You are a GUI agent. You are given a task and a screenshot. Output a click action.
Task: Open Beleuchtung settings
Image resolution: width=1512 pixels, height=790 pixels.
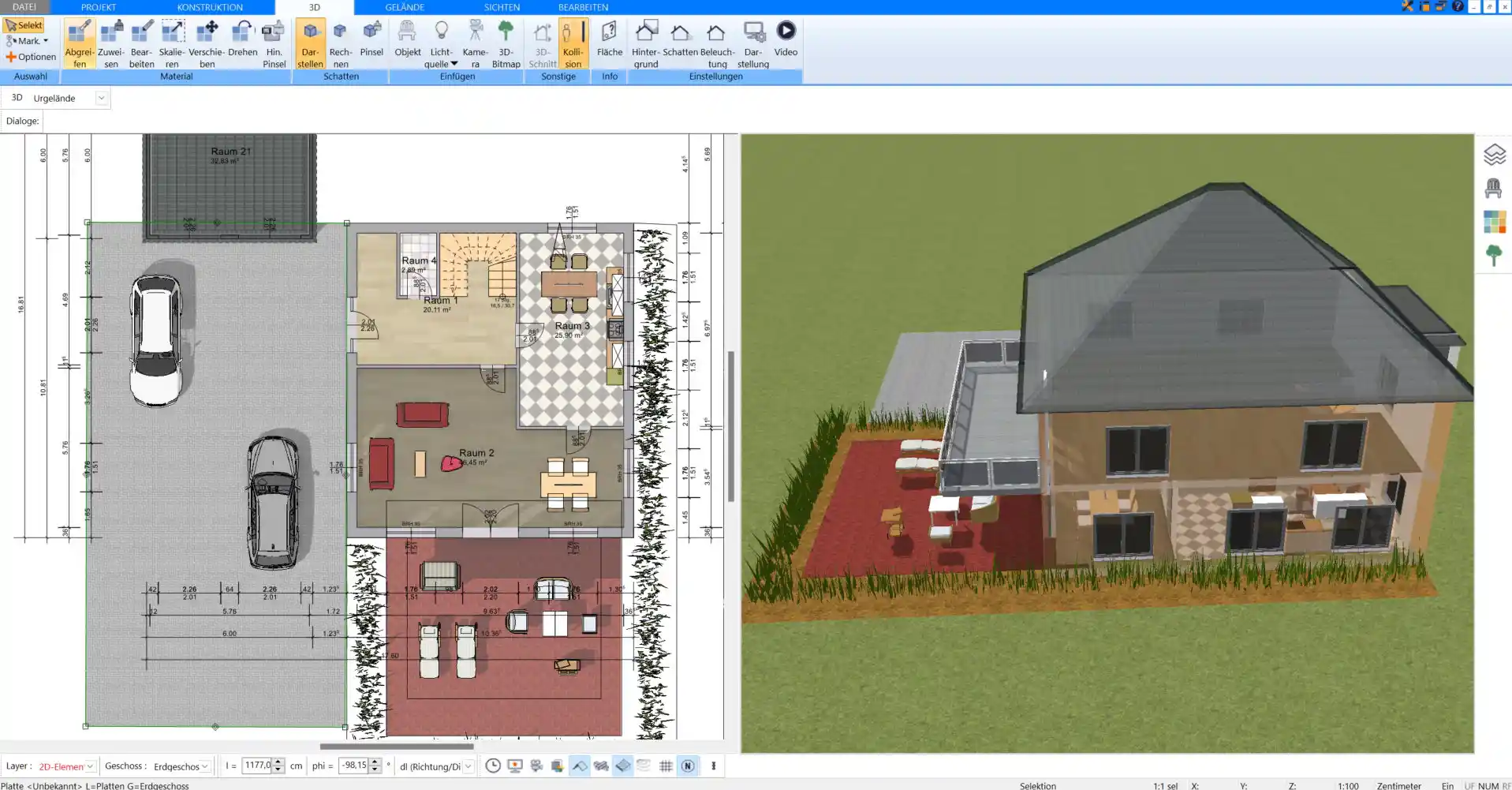click(x=717, y=44)
